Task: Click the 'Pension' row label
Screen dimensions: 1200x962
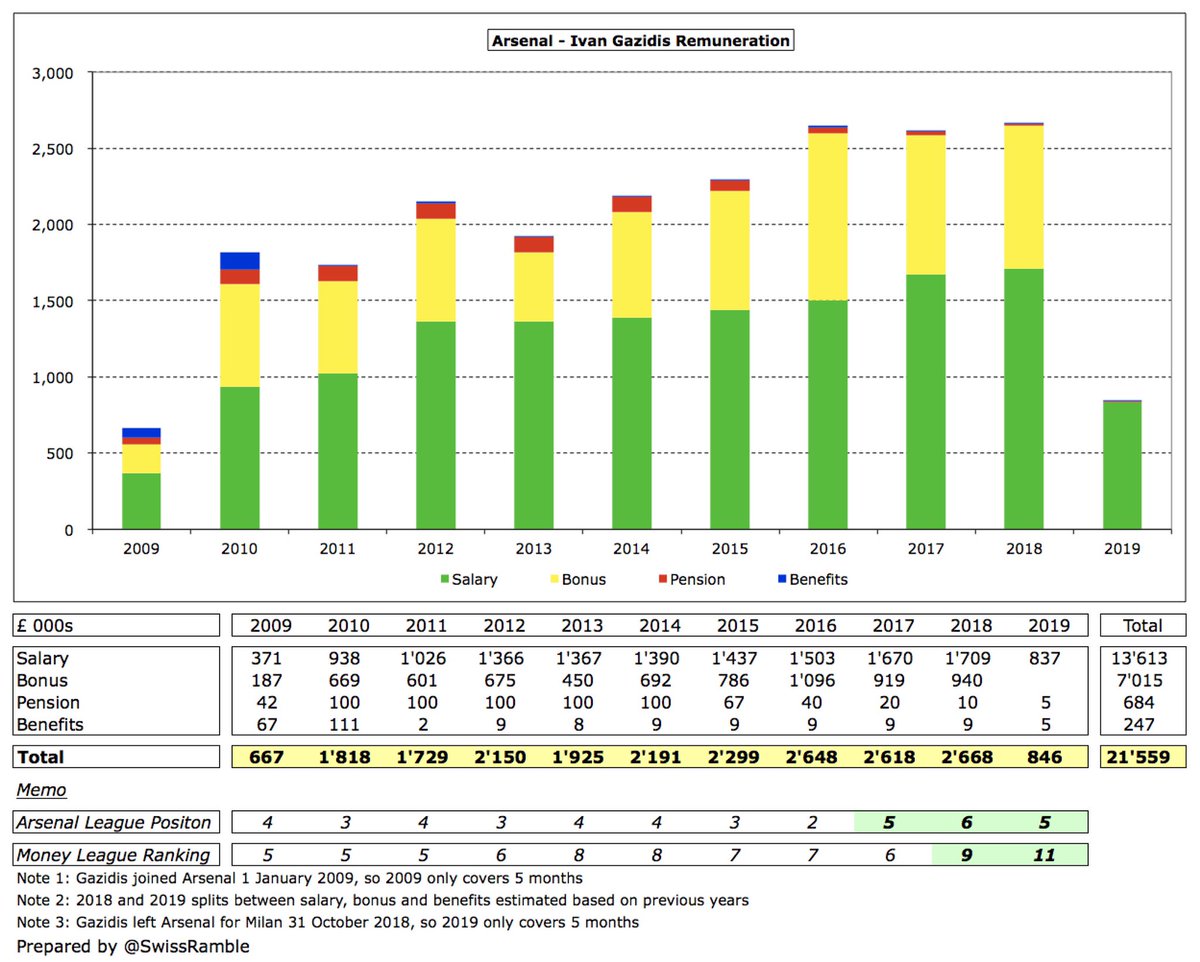Action: pyautogui.click(x=49, y=703)
